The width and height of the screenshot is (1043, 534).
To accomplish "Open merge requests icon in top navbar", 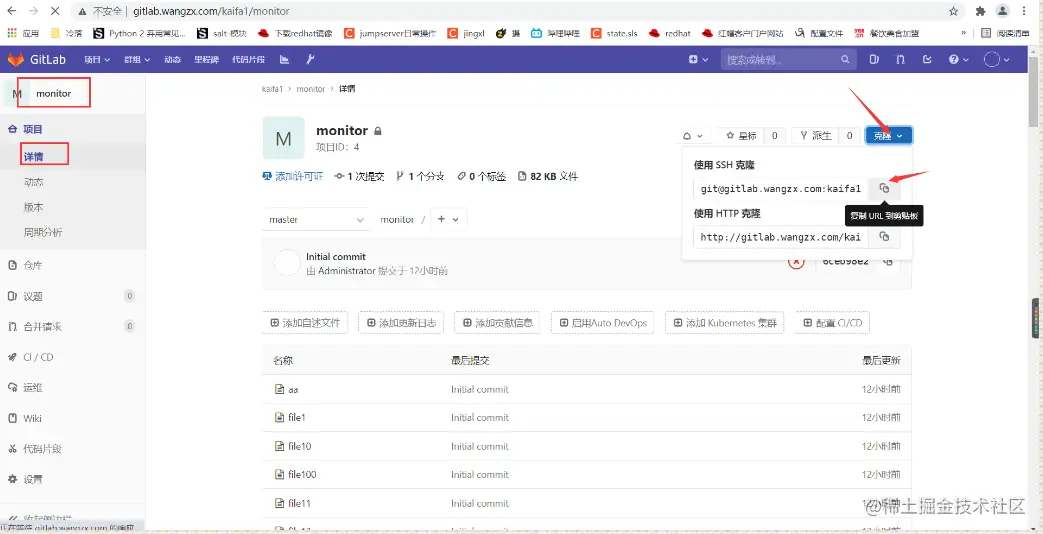I will (x=901, y=59).
